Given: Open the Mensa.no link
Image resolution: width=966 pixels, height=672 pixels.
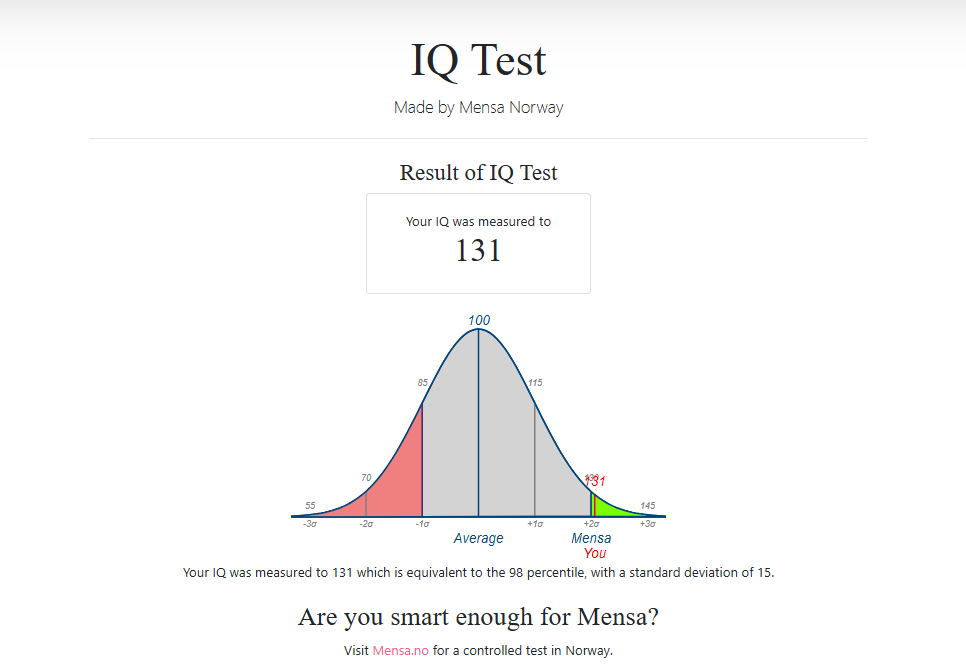Looking at the screenshot, I should pyautogui.click(x=400, y=651).
